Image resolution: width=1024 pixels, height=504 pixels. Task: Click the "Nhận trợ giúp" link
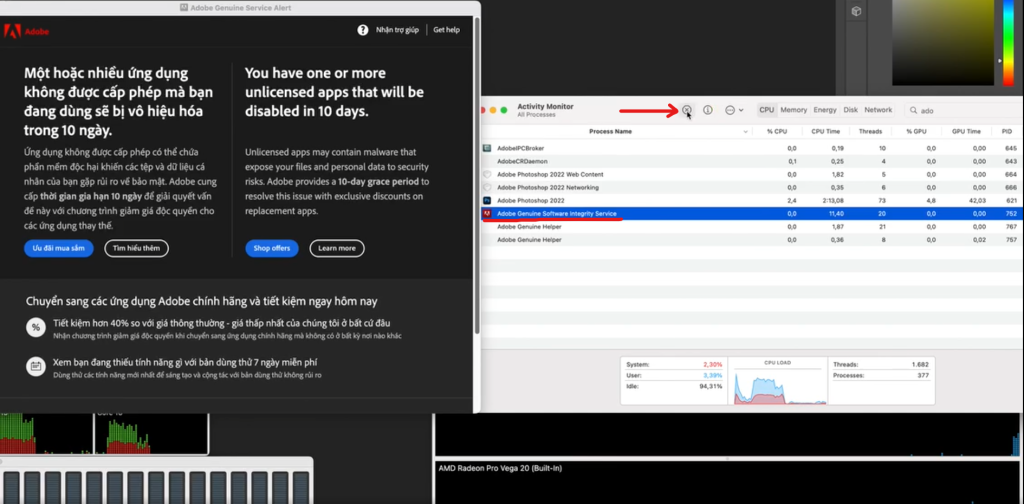(x=397, y=30)
